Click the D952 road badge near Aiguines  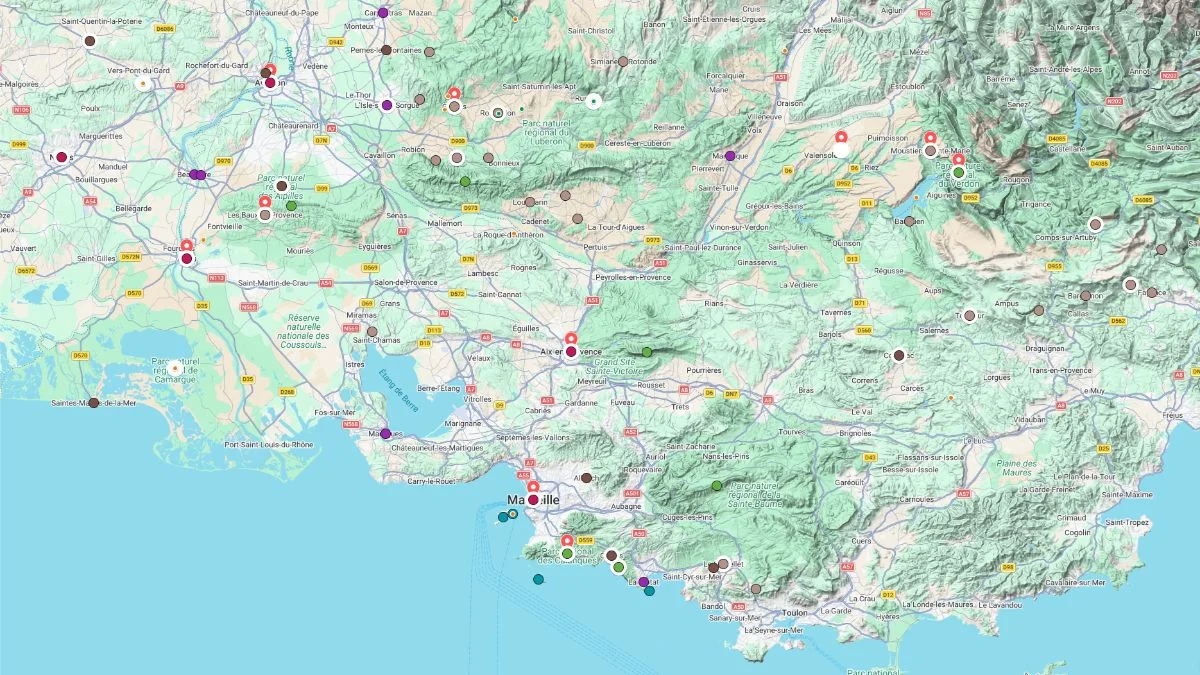point(970,197)
